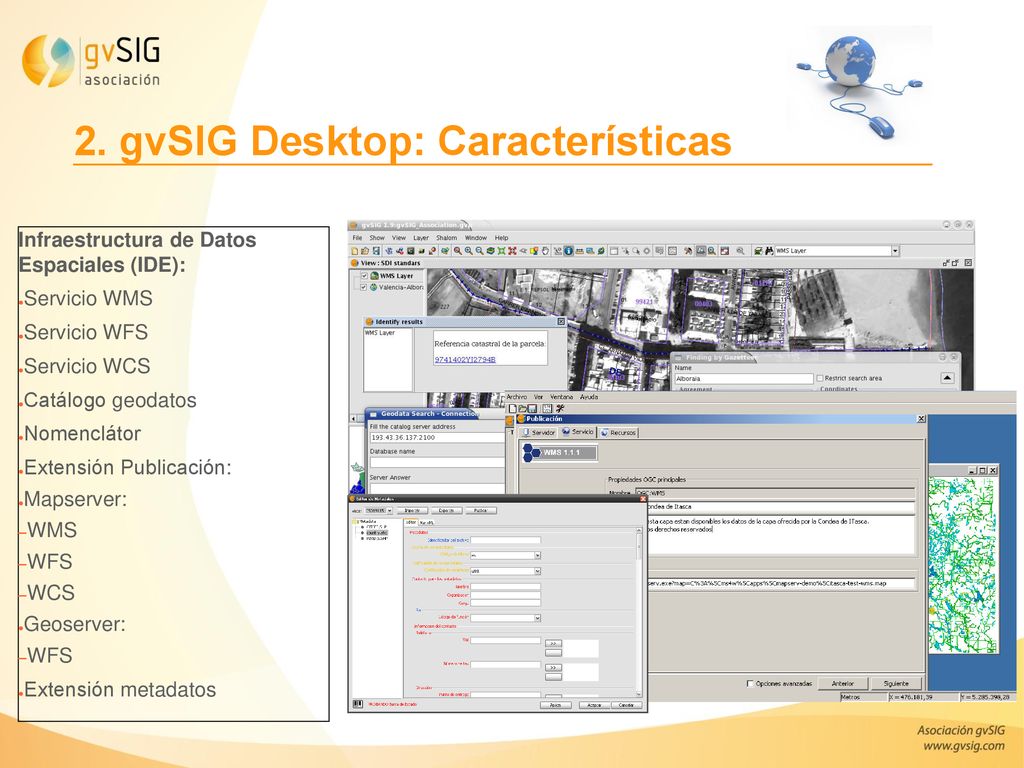This screenshot has height=768, width=1024.
Task: Open the Shalom menu
Action: tap(447, 238)
